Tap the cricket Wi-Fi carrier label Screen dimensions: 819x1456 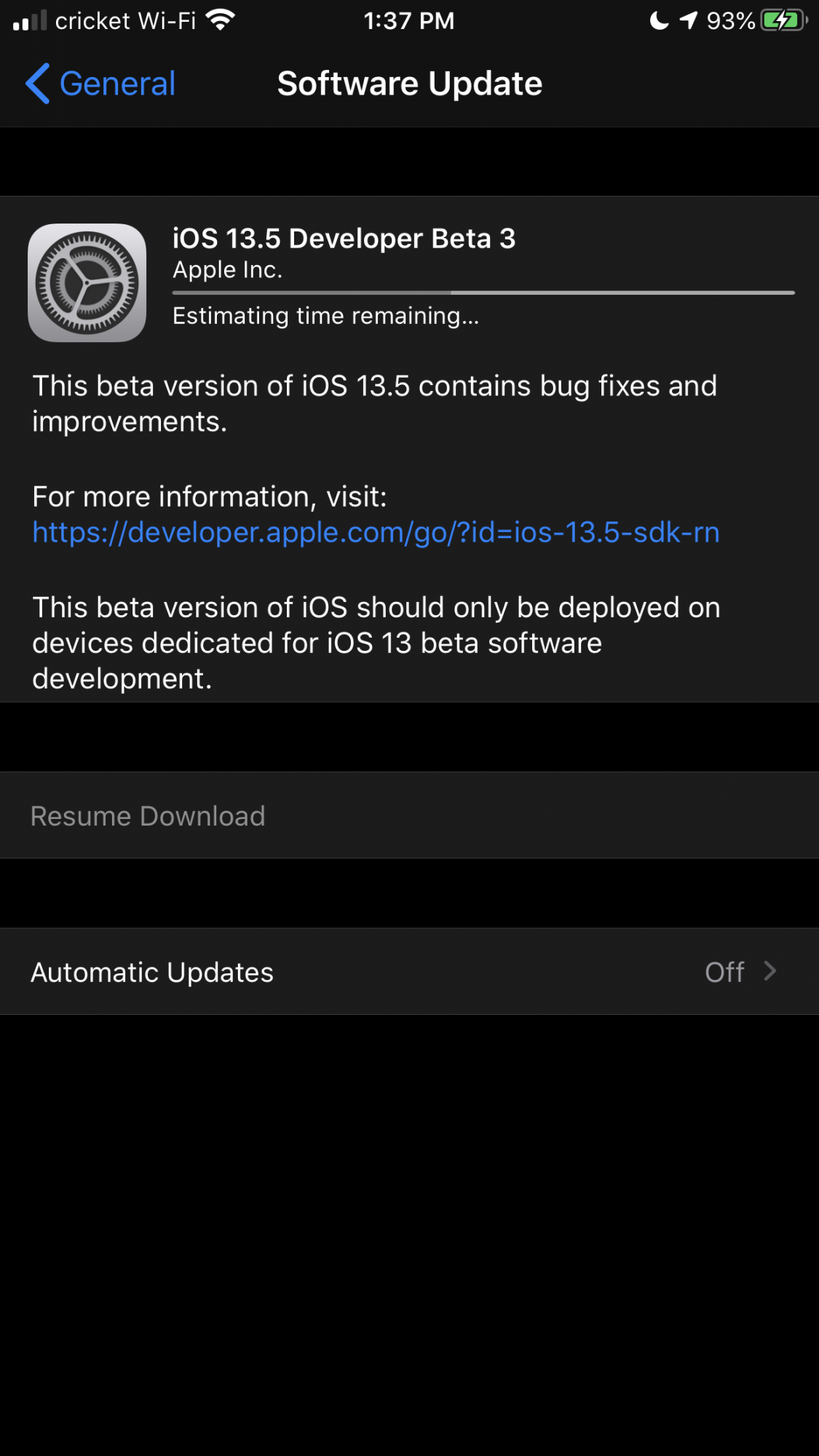pyautogui.click(x=125, y=20)
